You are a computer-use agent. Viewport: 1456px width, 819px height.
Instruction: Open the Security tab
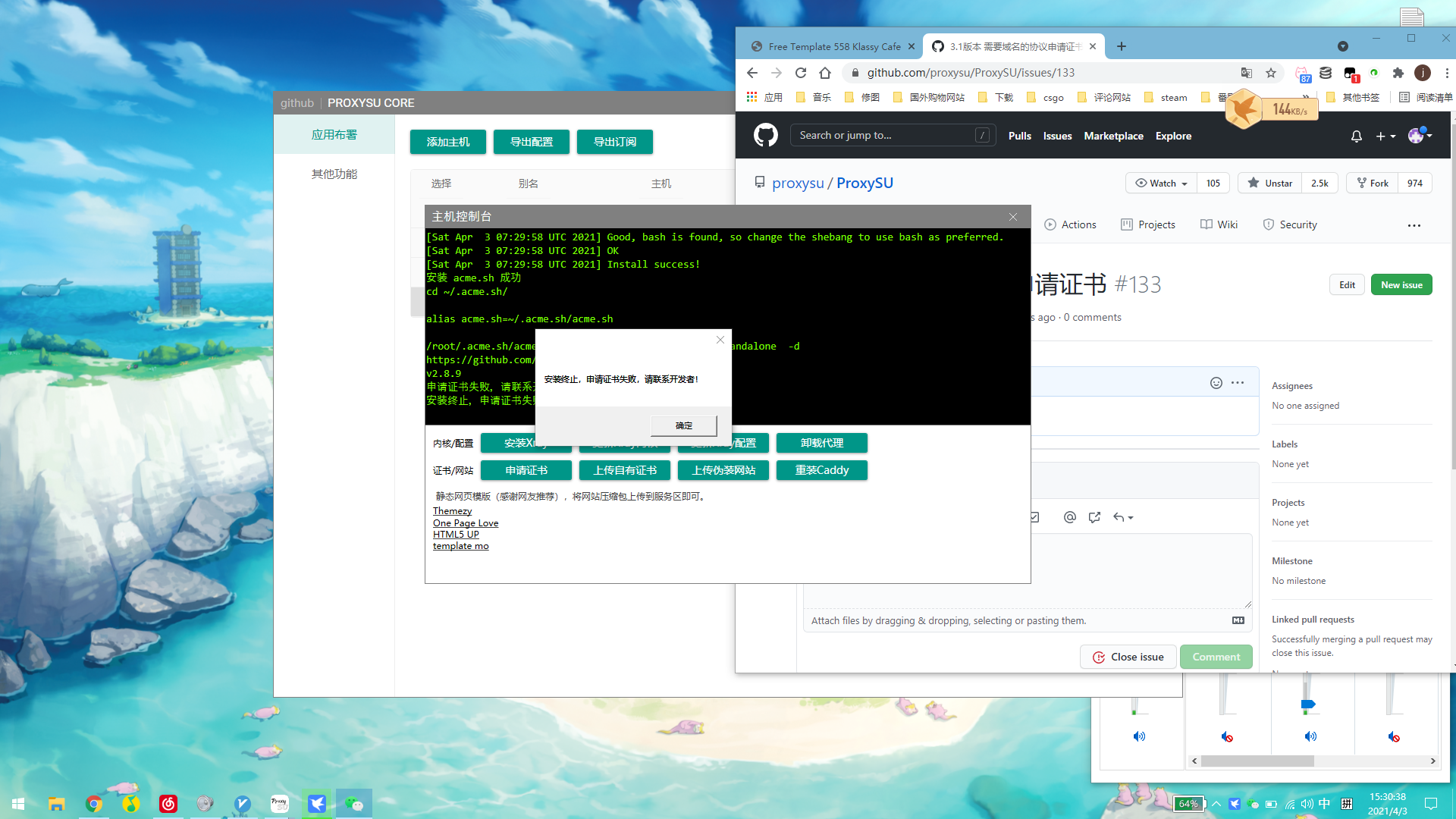pyautogui.click(x=1290, y=224)
